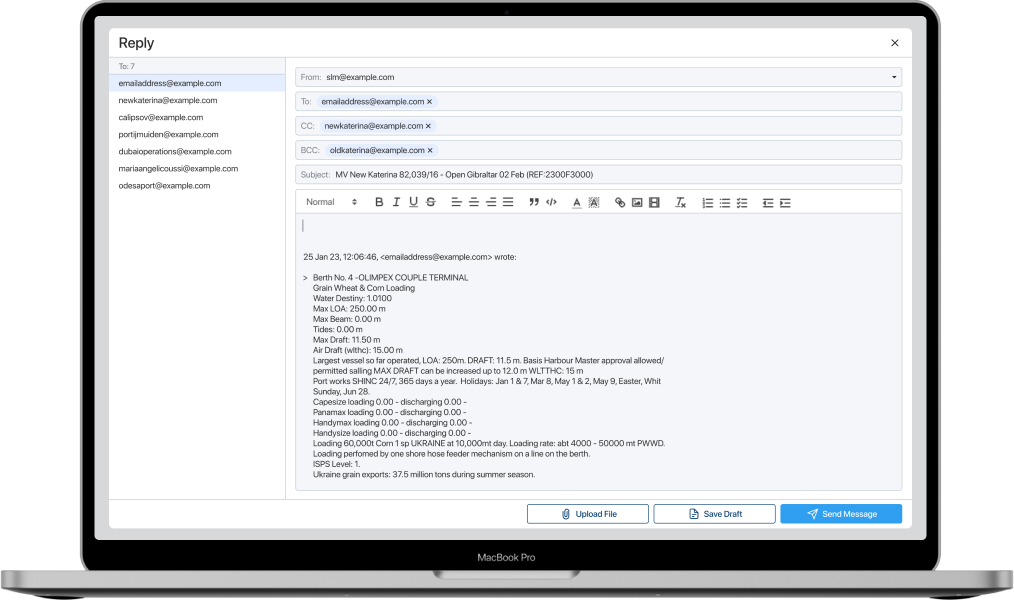Center align the text
This screenshot has width=1014, height=600.
tap(474, 202)
